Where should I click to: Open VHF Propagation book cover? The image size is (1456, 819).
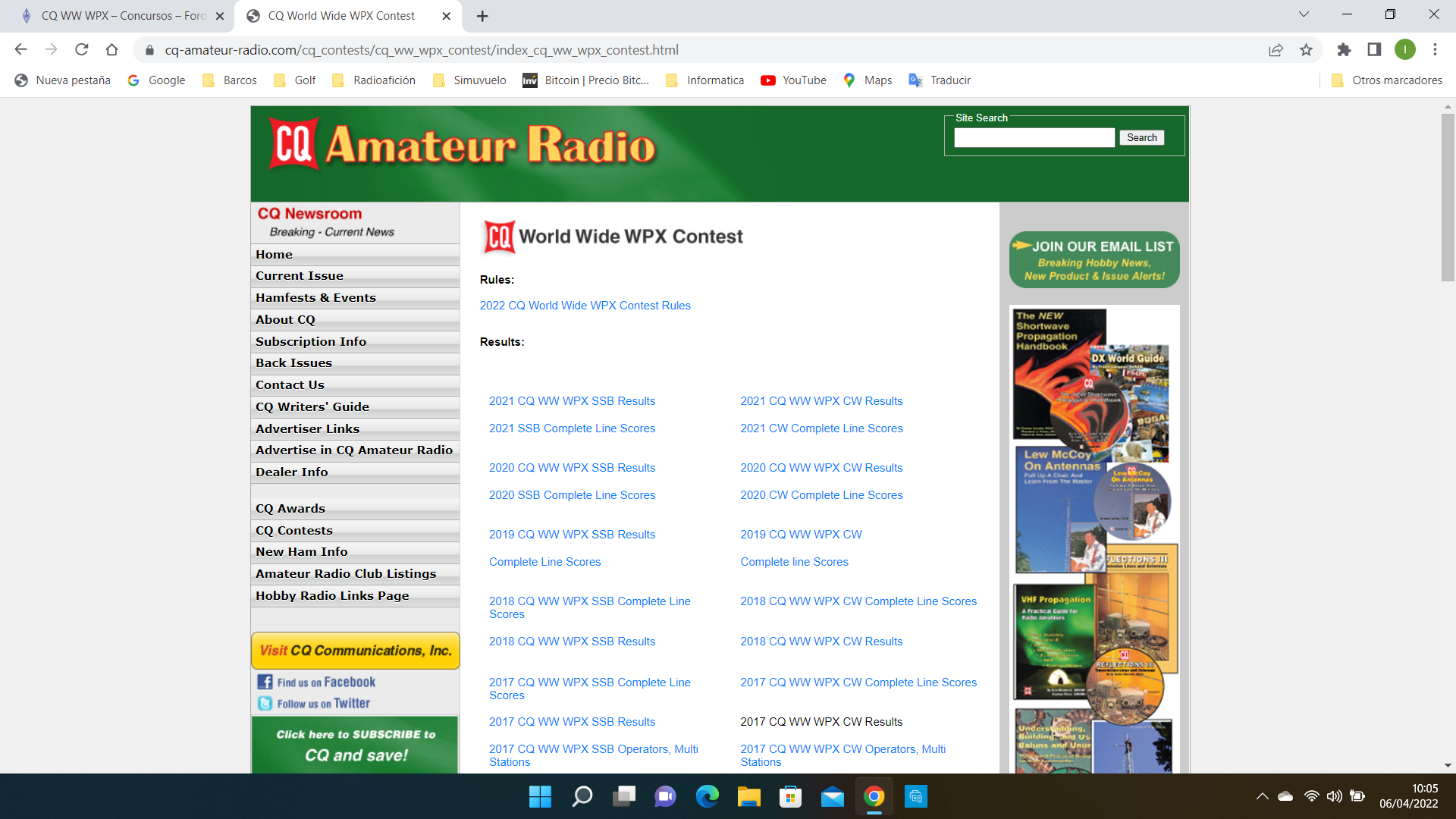tap(1053, 641)
